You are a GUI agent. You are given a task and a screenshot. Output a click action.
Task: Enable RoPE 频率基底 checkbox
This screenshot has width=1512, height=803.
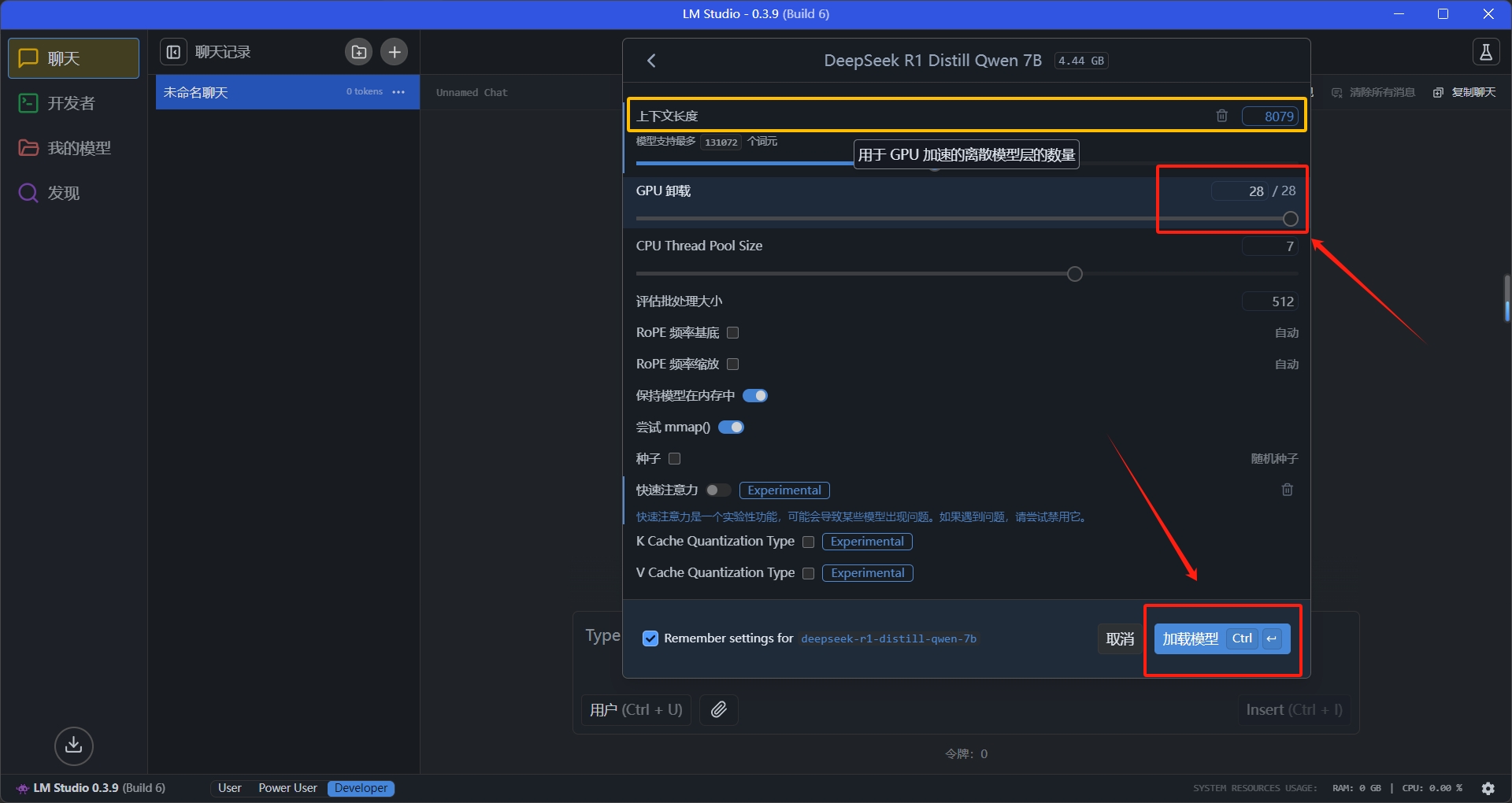coord(733,332)
